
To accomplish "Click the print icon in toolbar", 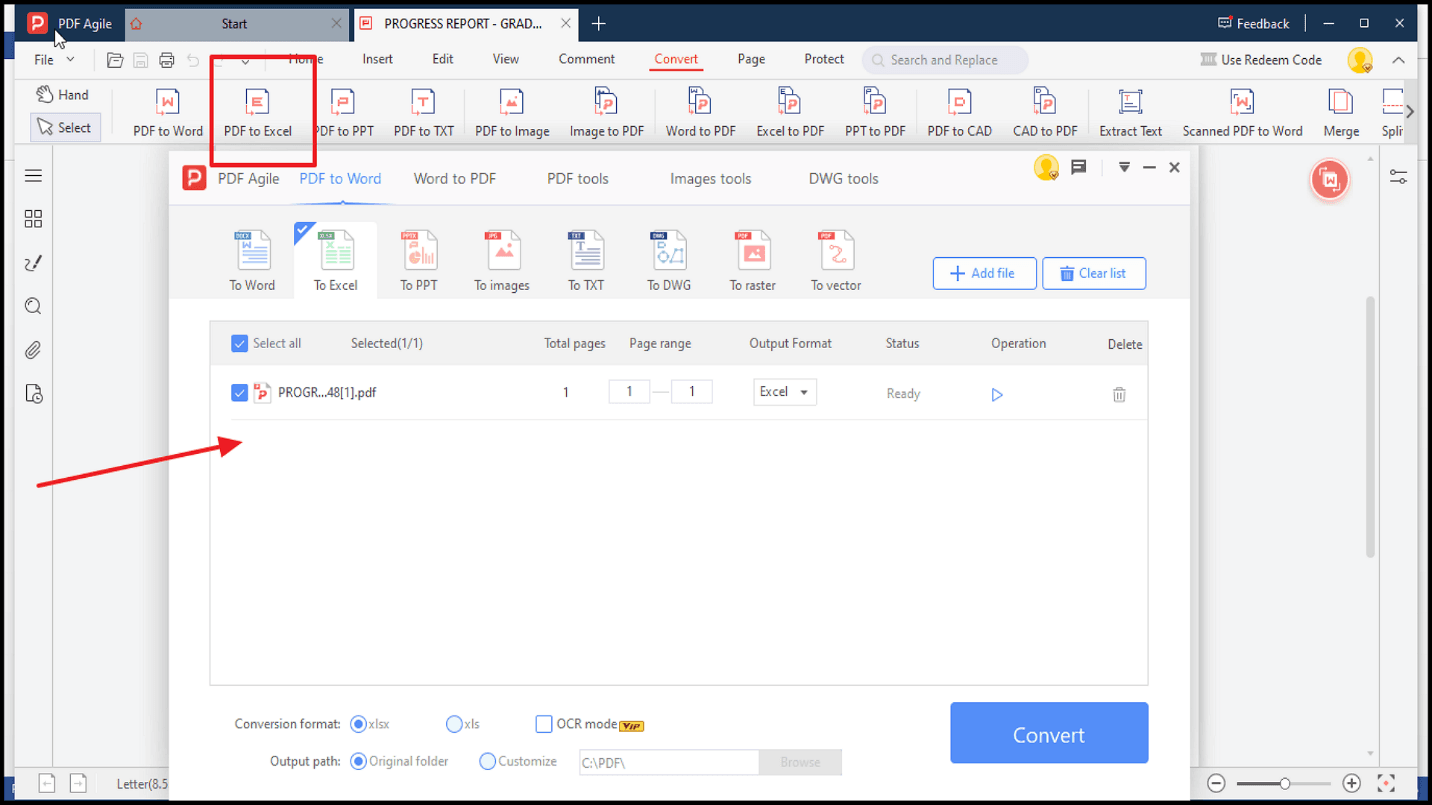I will coord(167,60).
